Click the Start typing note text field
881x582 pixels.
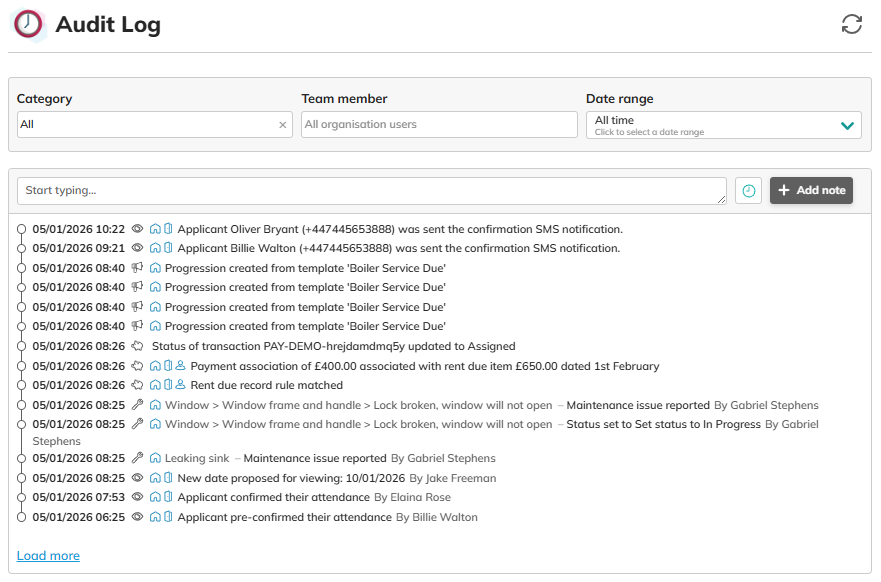click(371, 191)
